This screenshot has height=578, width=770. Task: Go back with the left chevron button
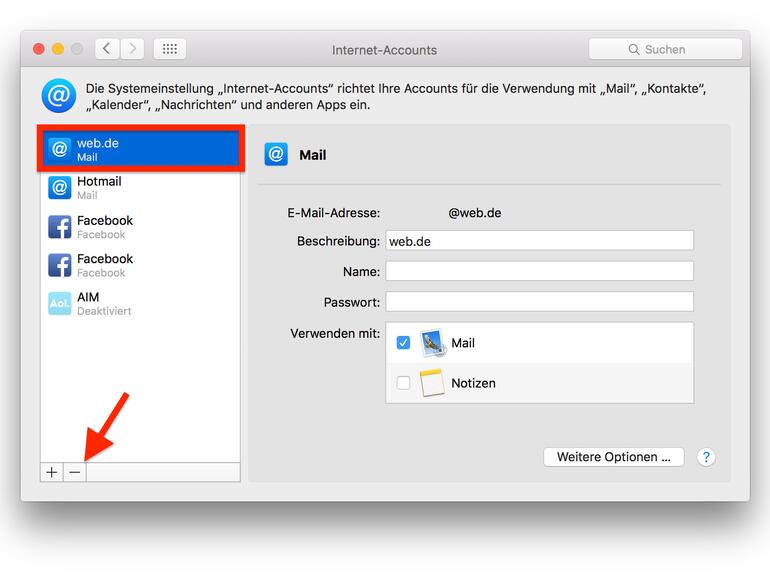[107, 49]
